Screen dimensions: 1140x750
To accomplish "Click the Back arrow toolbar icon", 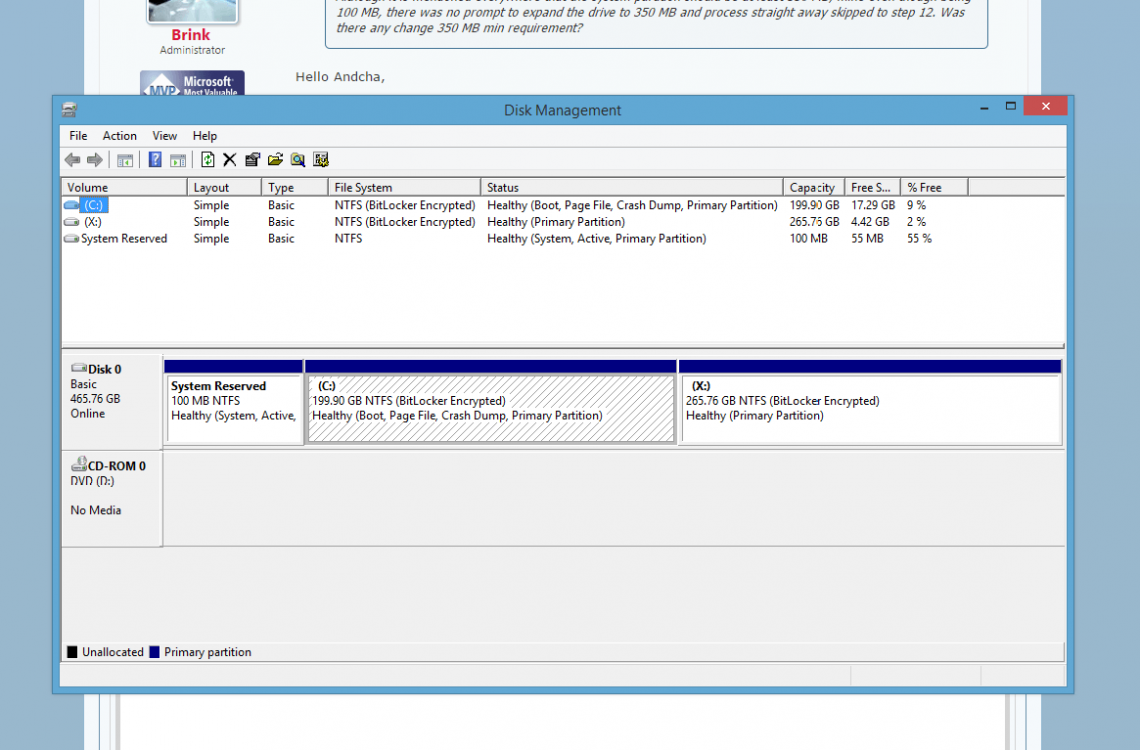I will [72, 160].
